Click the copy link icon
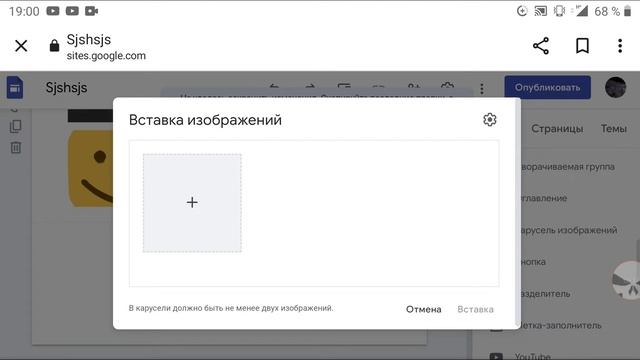 [378, 87]
